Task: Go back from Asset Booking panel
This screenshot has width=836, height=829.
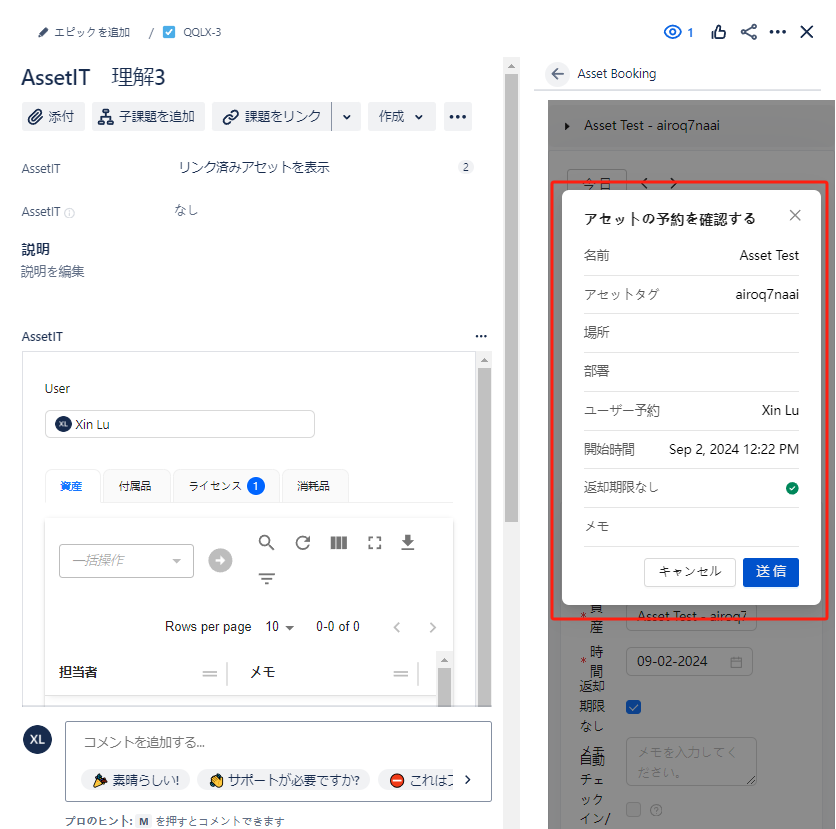Action: point(557,74)
